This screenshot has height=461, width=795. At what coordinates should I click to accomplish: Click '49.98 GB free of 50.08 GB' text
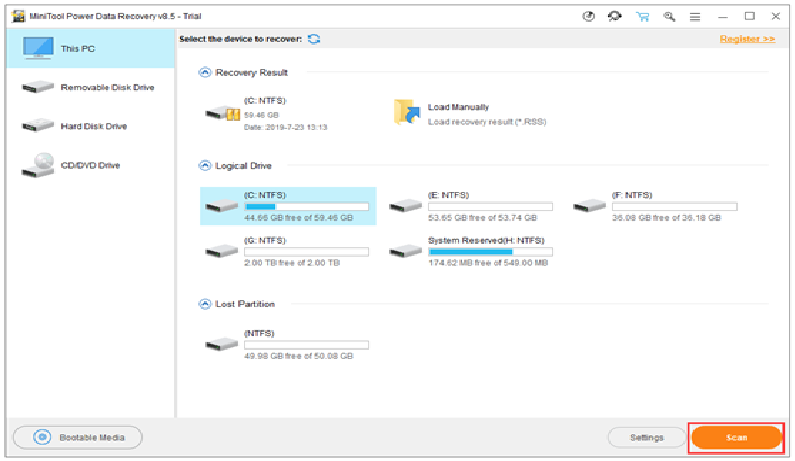(299, 356)
